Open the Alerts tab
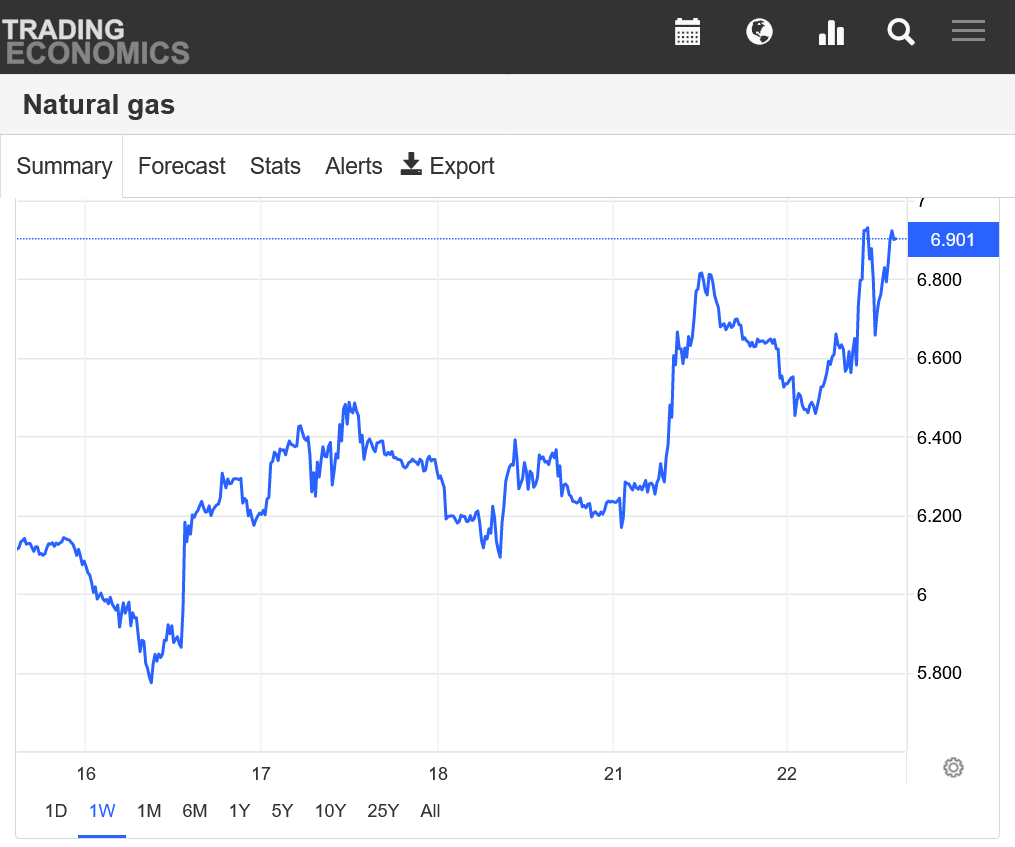 pyautogui.click(x=353, y=166)
